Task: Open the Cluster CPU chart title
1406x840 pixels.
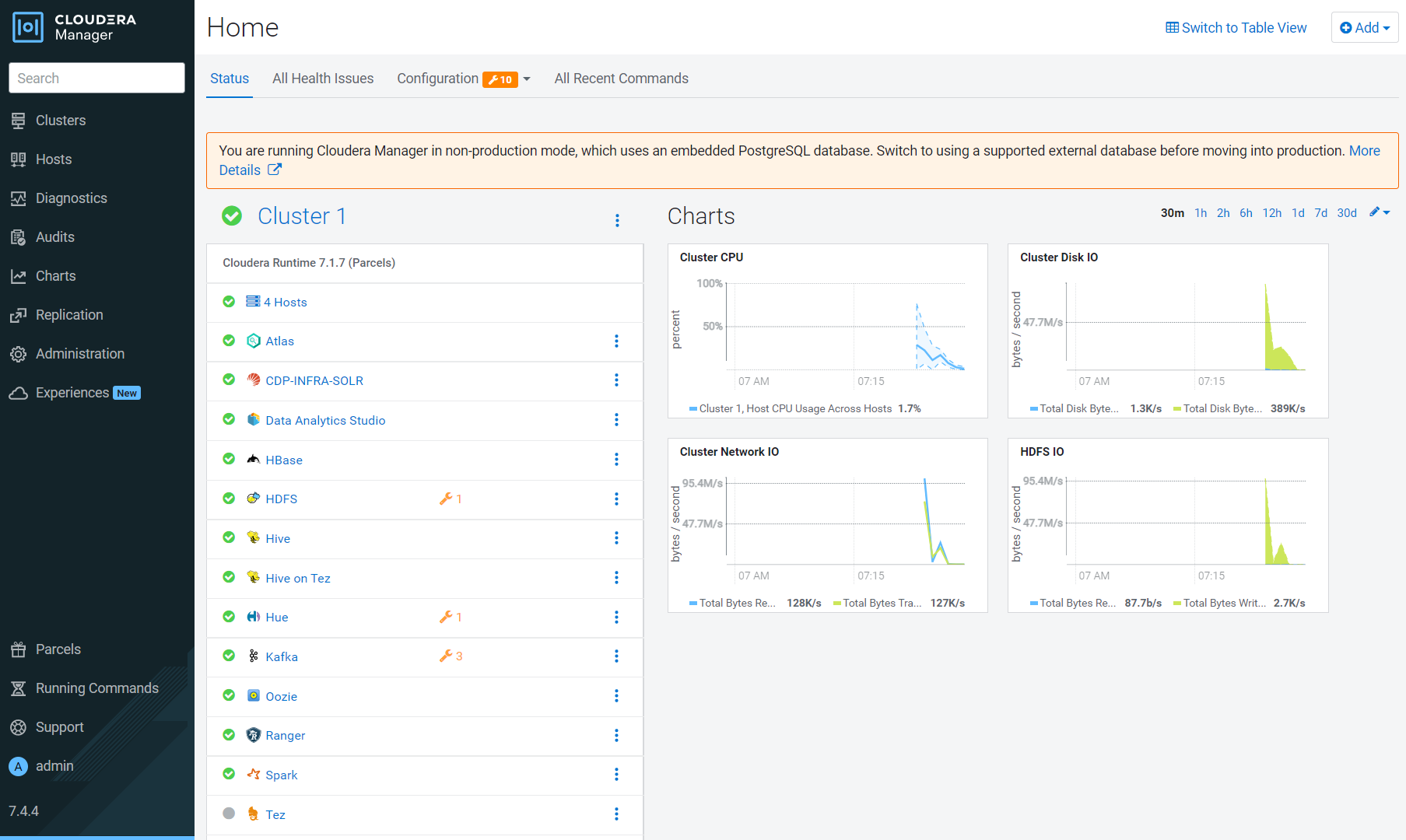Action: point(711,257)
